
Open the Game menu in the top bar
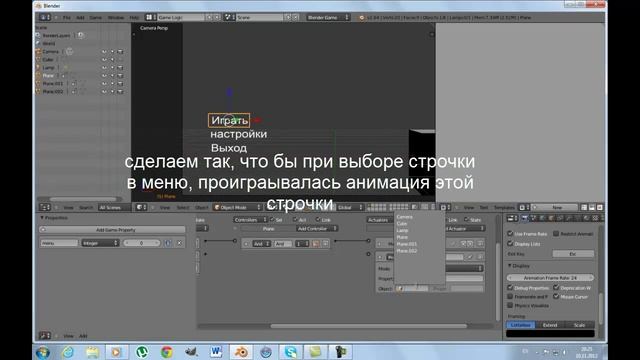point(96,18)
